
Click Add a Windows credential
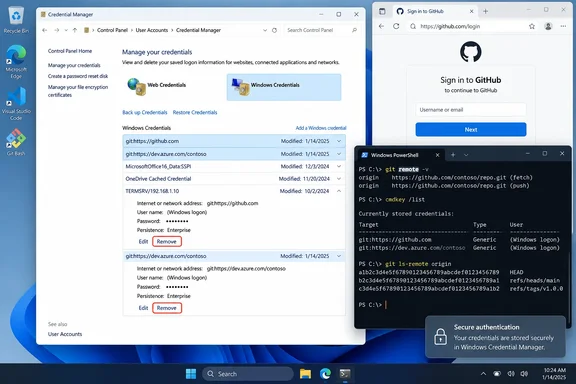pos(321,128)
